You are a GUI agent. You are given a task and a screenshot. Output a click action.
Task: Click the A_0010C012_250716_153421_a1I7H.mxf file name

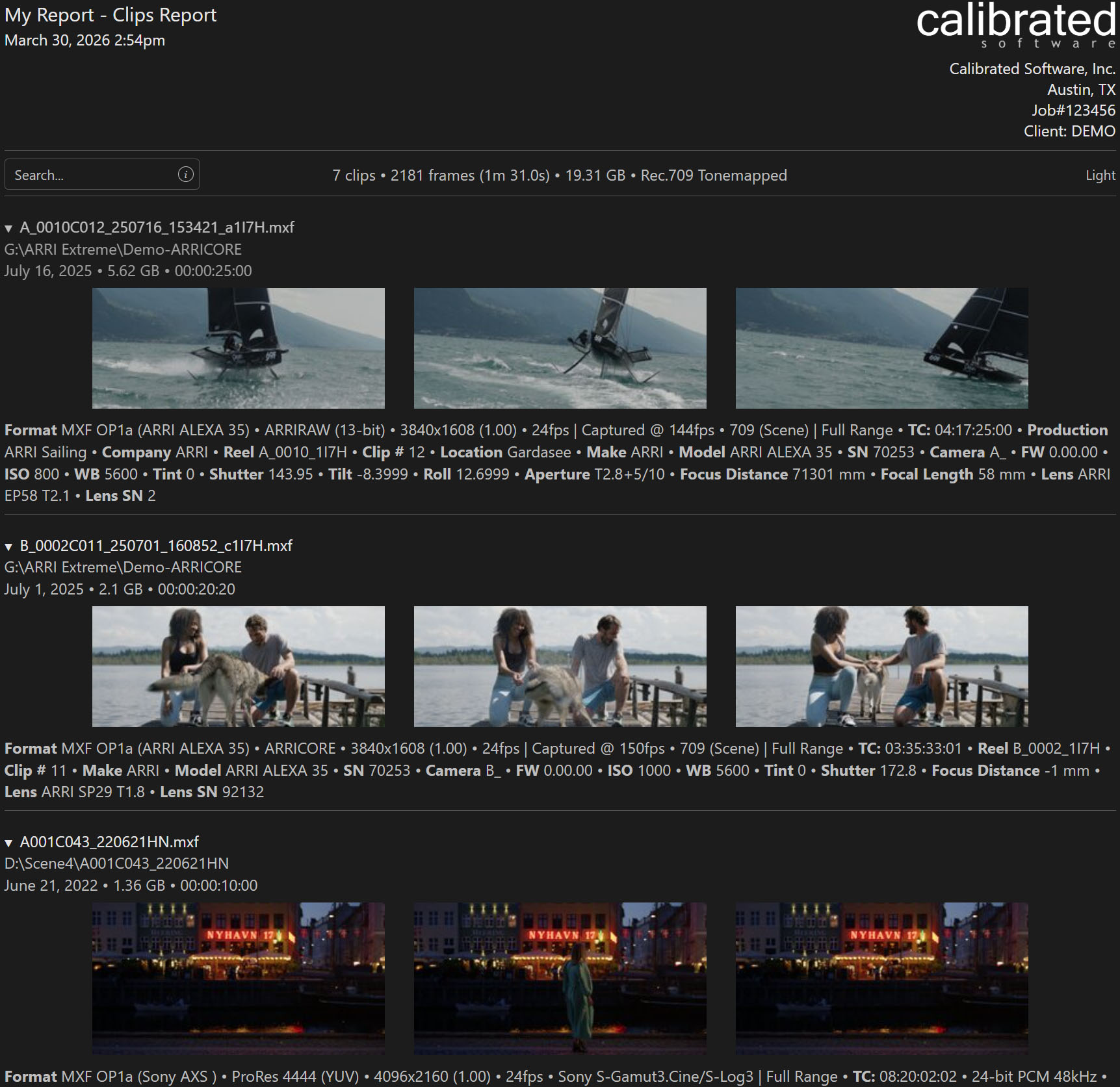pos(157,227)
